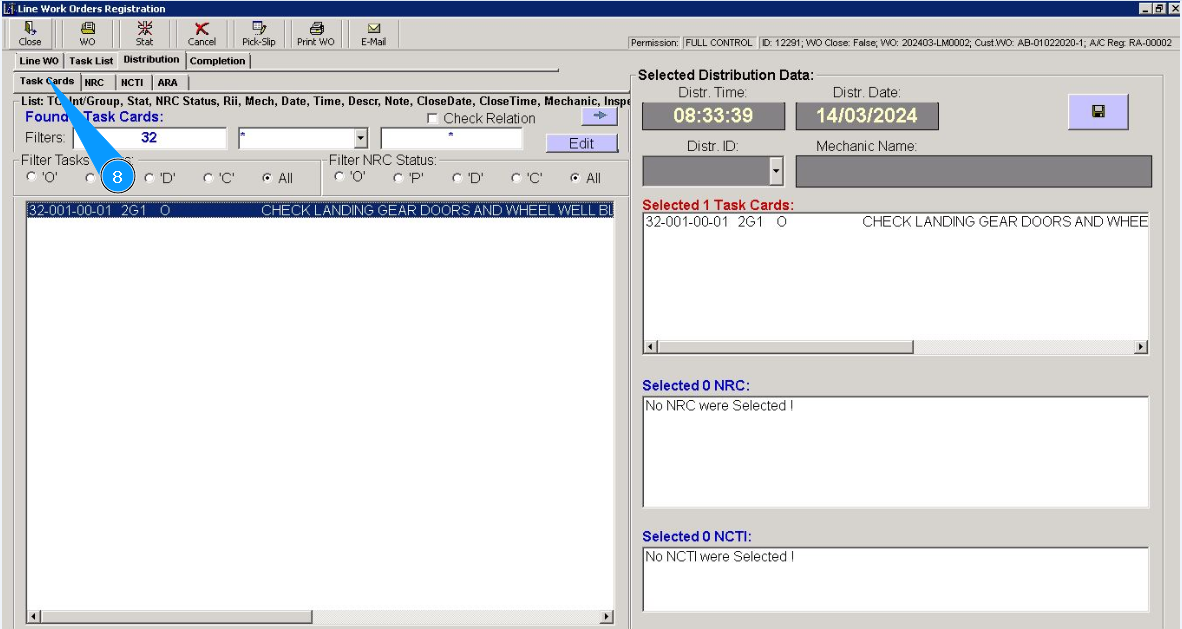Image resolution: width=1182 pixels, height=629 pixels.
Task: Expand the Distr. ID dropdown
Action: (776, 171)
